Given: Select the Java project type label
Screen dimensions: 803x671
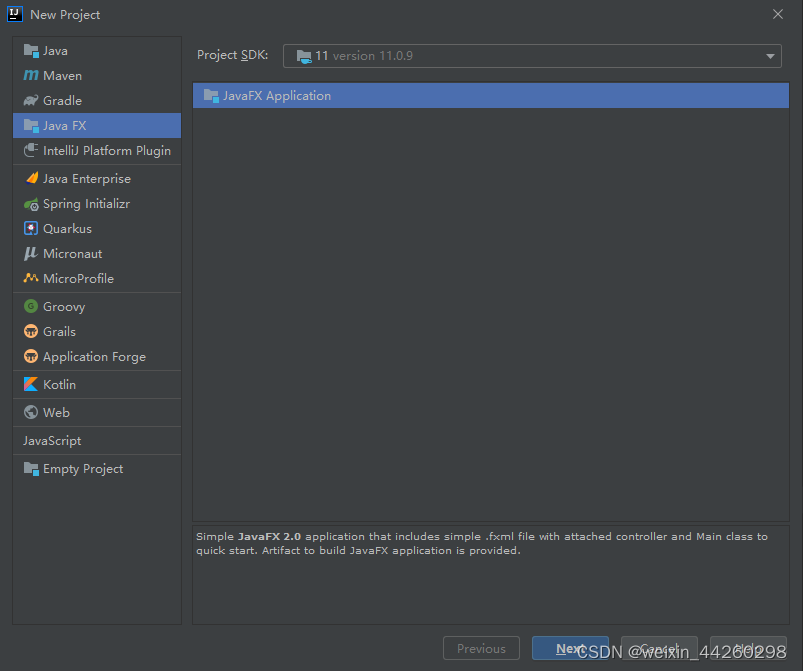Looking at the screenshot, I should pyautogui.click(x=55, y=51).
